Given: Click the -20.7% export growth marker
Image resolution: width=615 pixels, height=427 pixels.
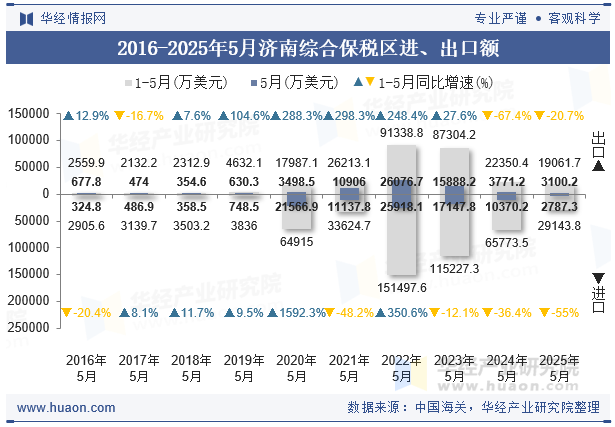Looking at the screenshot, I should 559,116.
